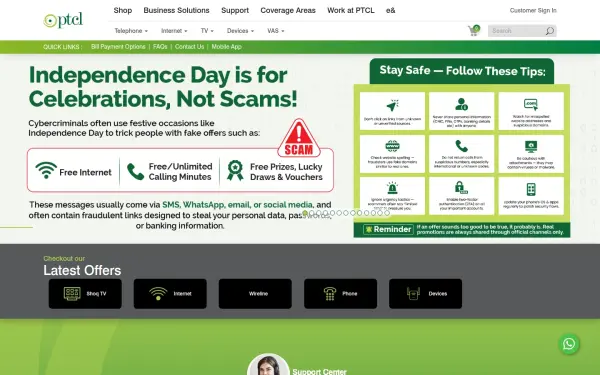Screen dimensions: 600x375
Task: Open the Coverage Areas page
Action: pyautogui.click(x=288, y=10)
